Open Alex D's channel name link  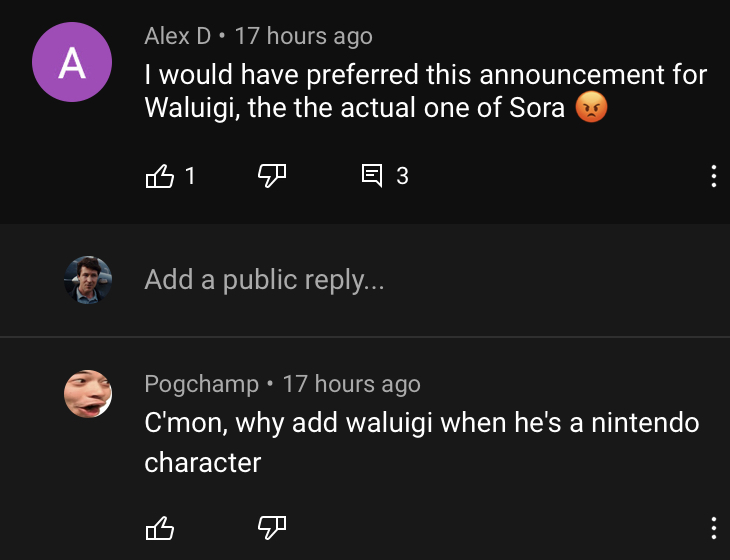177,36
